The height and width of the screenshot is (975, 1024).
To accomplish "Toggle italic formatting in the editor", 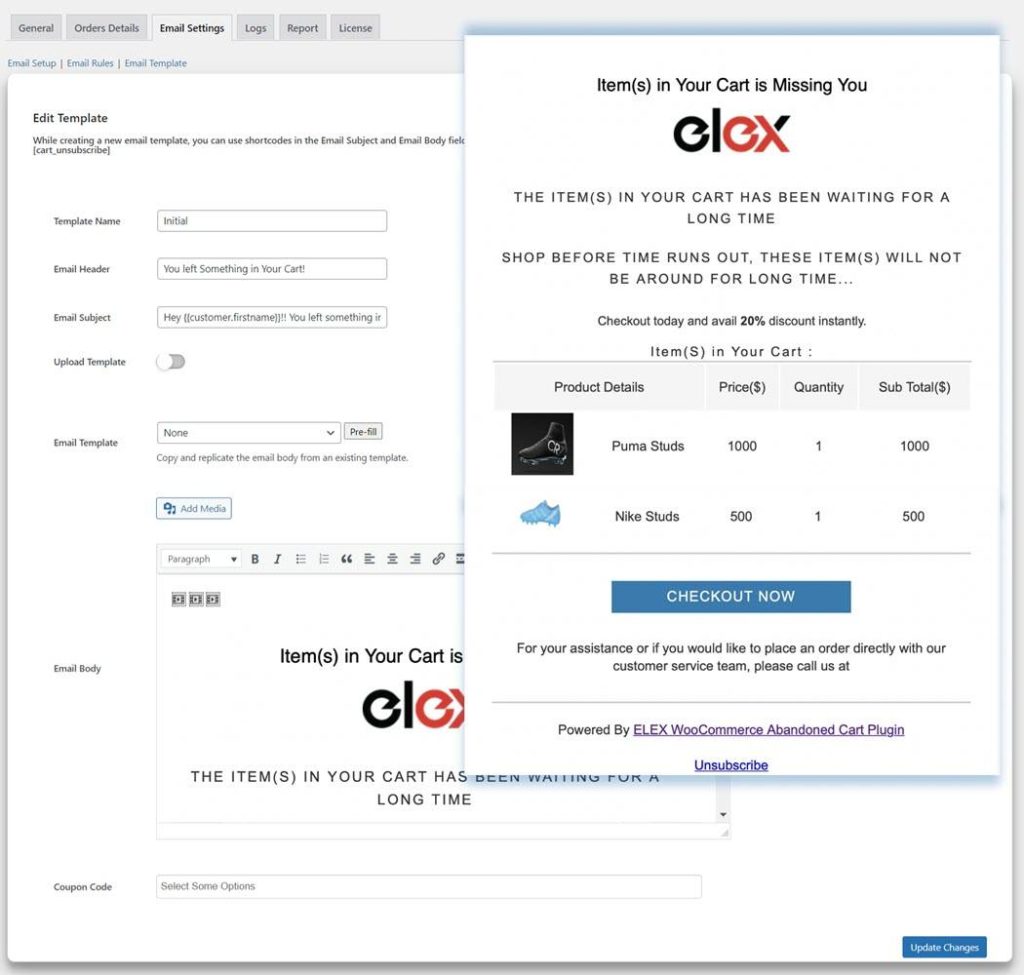I will (278, 559).
